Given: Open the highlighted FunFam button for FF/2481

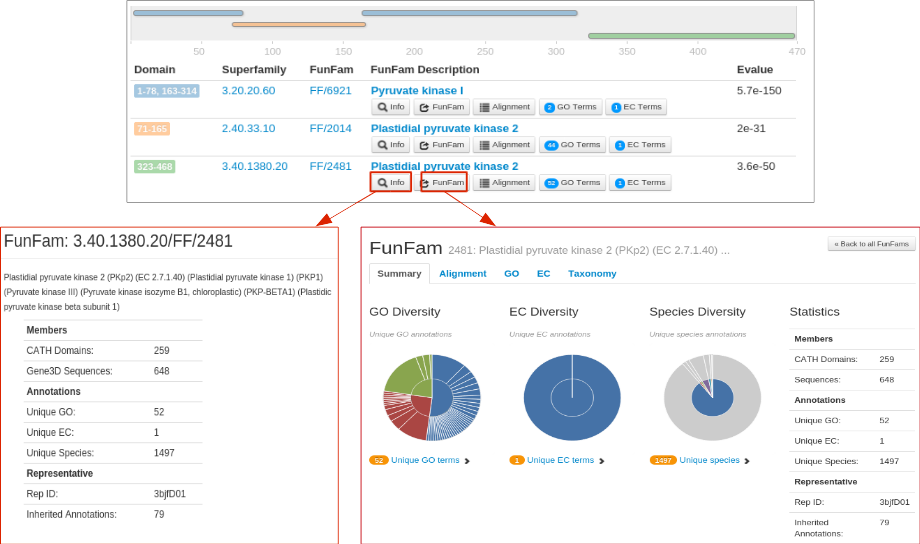Looking at the screenshot, I should pyautogui.click(x=443, y=183).
